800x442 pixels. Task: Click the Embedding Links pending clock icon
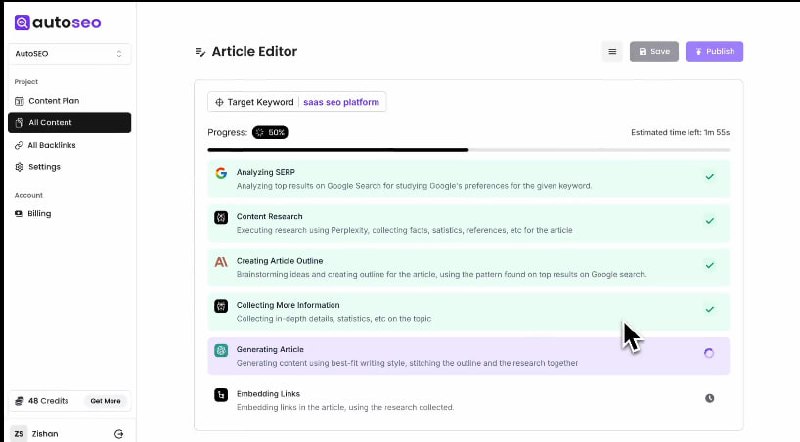click(x=710, y=398)
